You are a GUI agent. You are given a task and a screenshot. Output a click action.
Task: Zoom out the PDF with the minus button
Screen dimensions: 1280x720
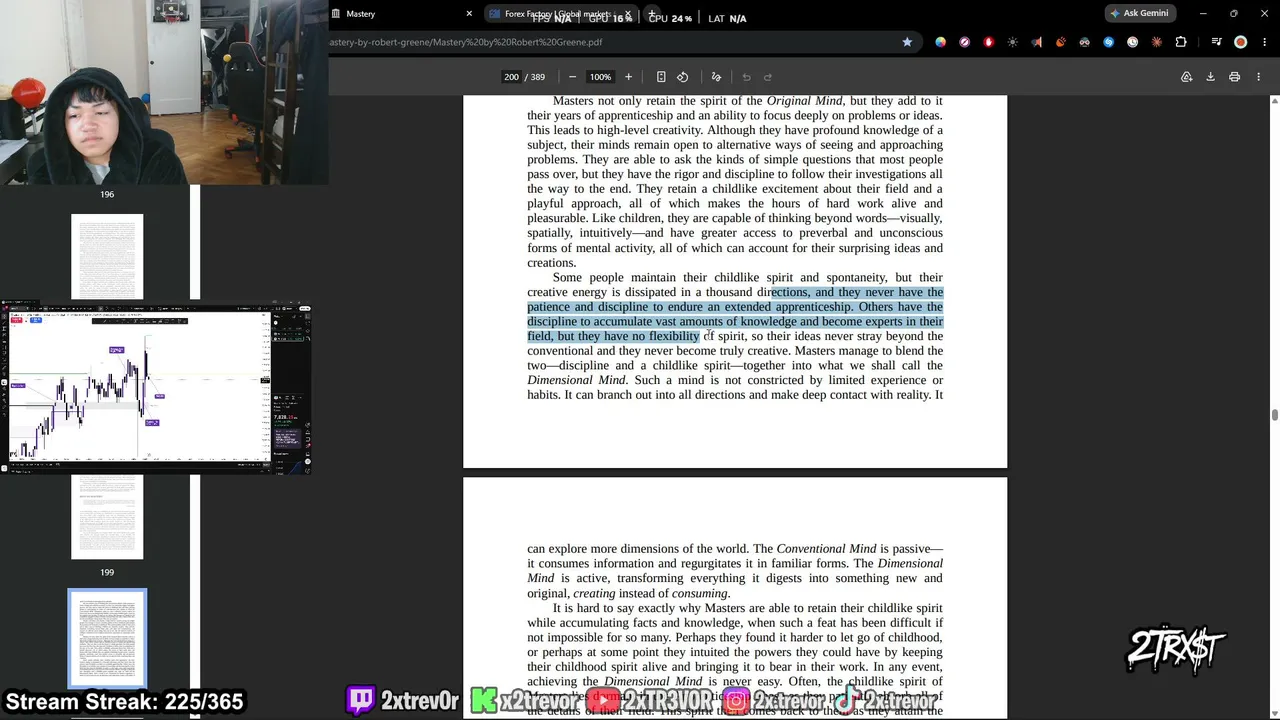(x=572, y=77)
